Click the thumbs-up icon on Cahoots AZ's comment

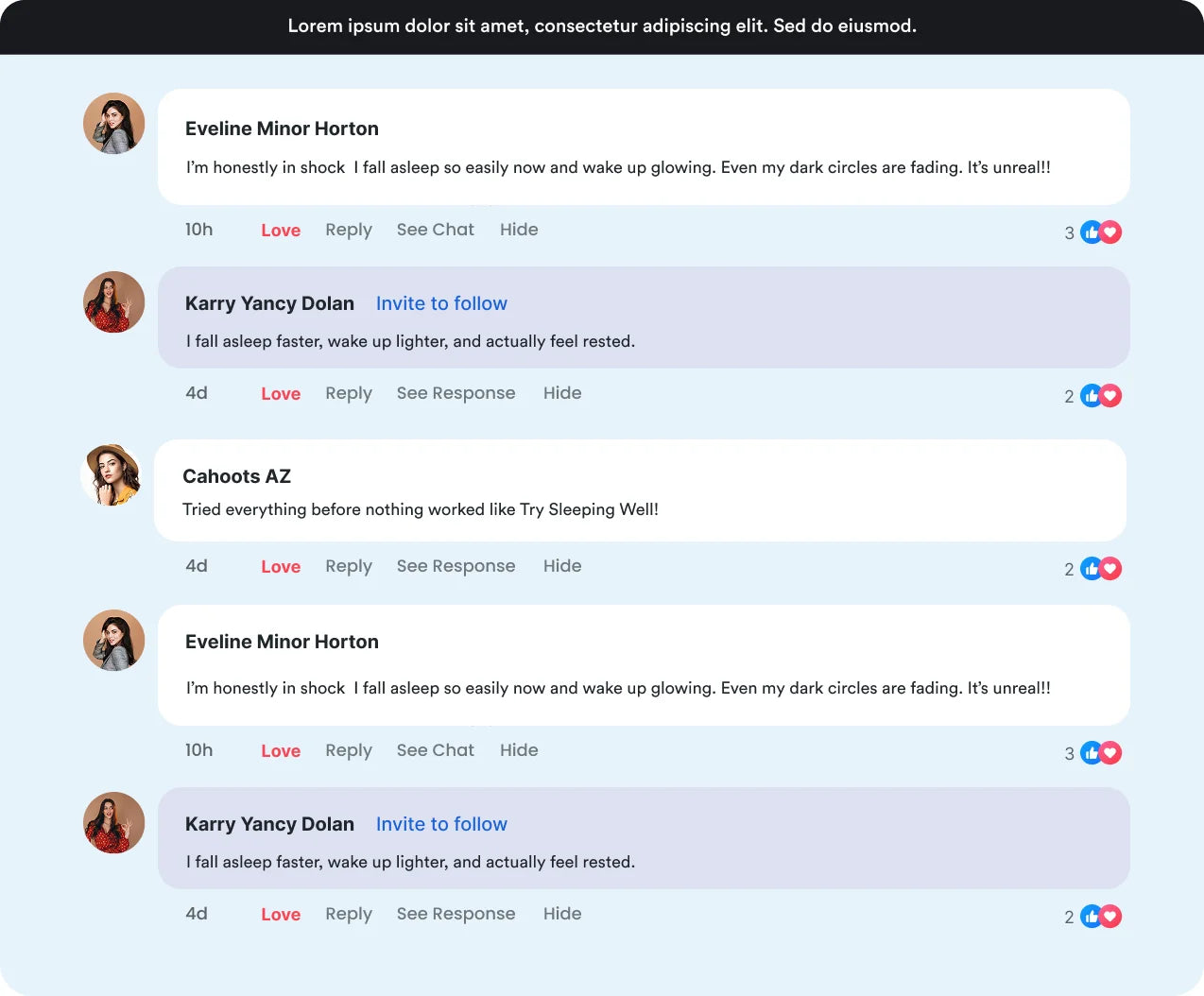[x=1091, y=568]
